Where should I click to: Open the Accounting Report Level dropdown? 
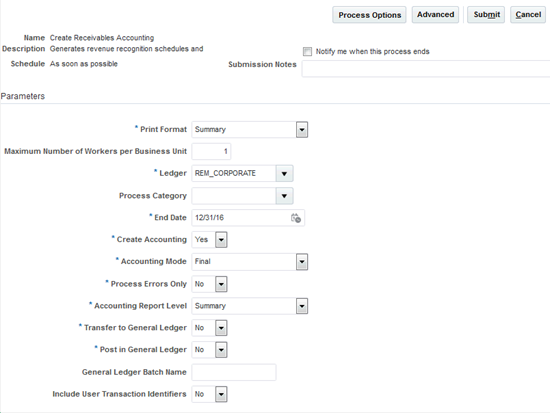[302, 306]
